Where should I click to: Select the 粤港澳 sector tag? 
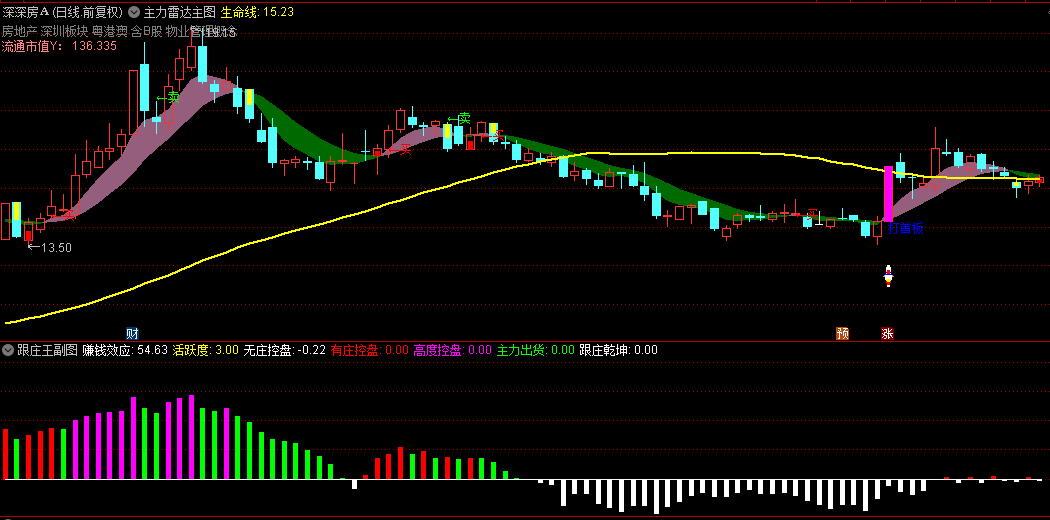(110, 31)
